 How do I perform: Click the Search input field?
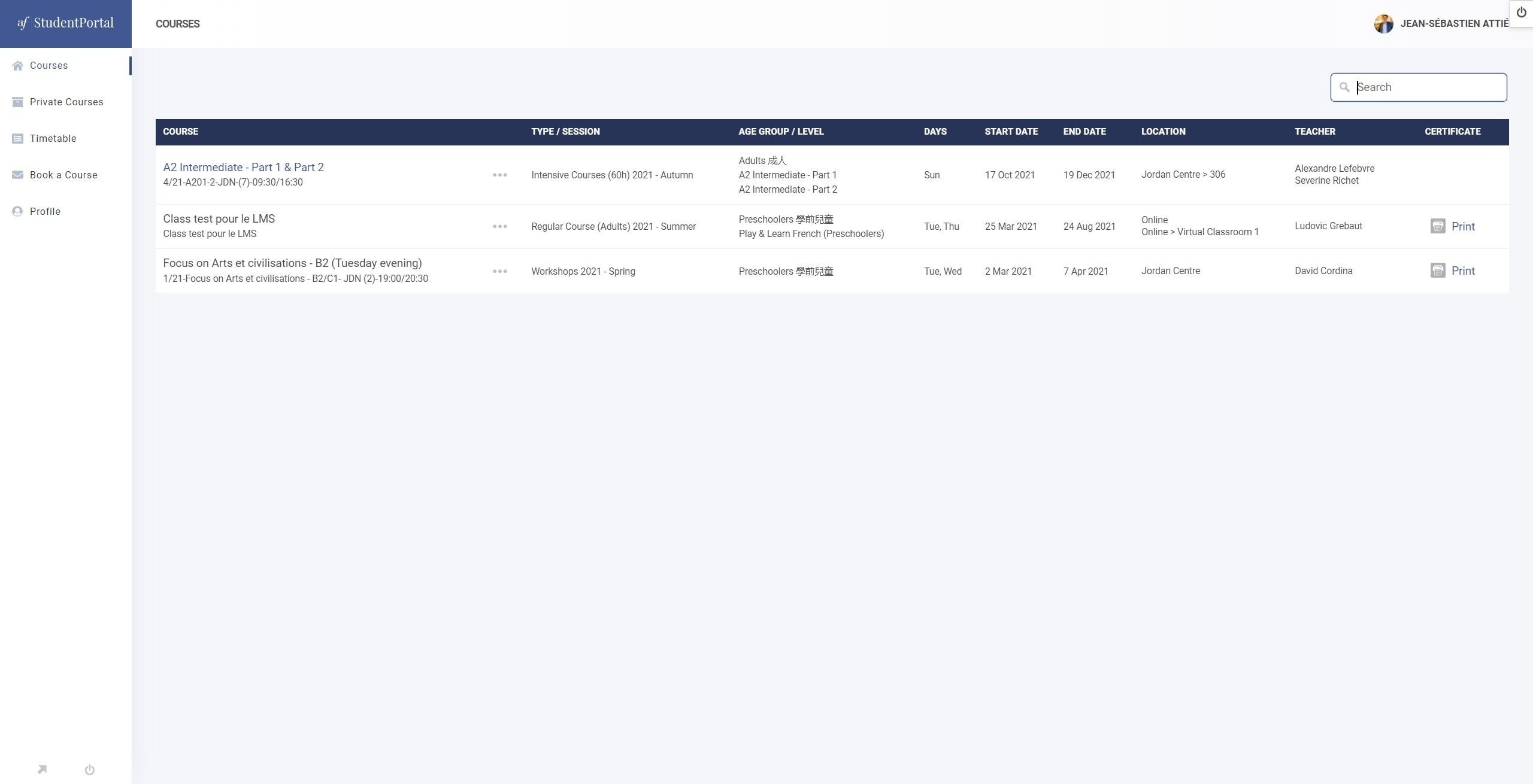(1428, 87)
